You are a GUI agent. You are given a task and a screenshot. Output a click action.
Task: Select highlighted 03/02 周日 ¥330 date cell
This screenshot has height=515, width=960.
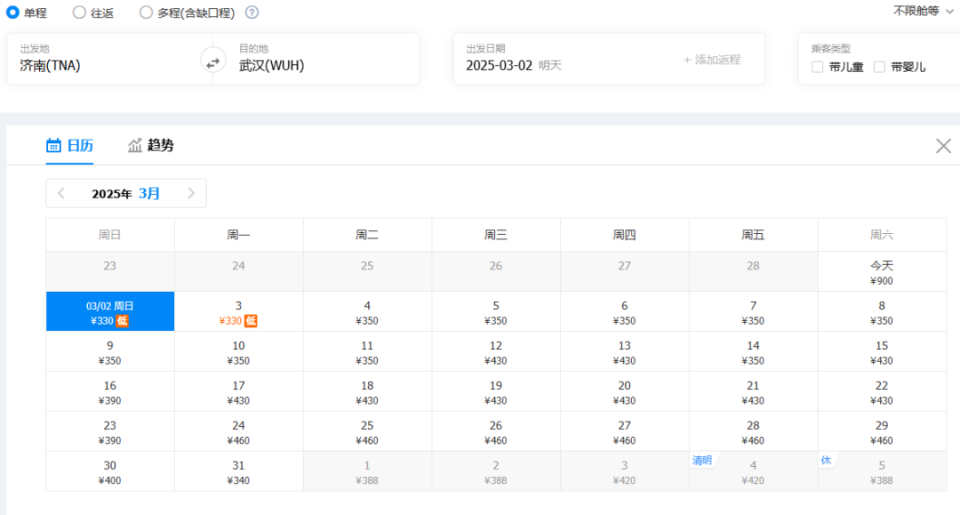(110, 312)
